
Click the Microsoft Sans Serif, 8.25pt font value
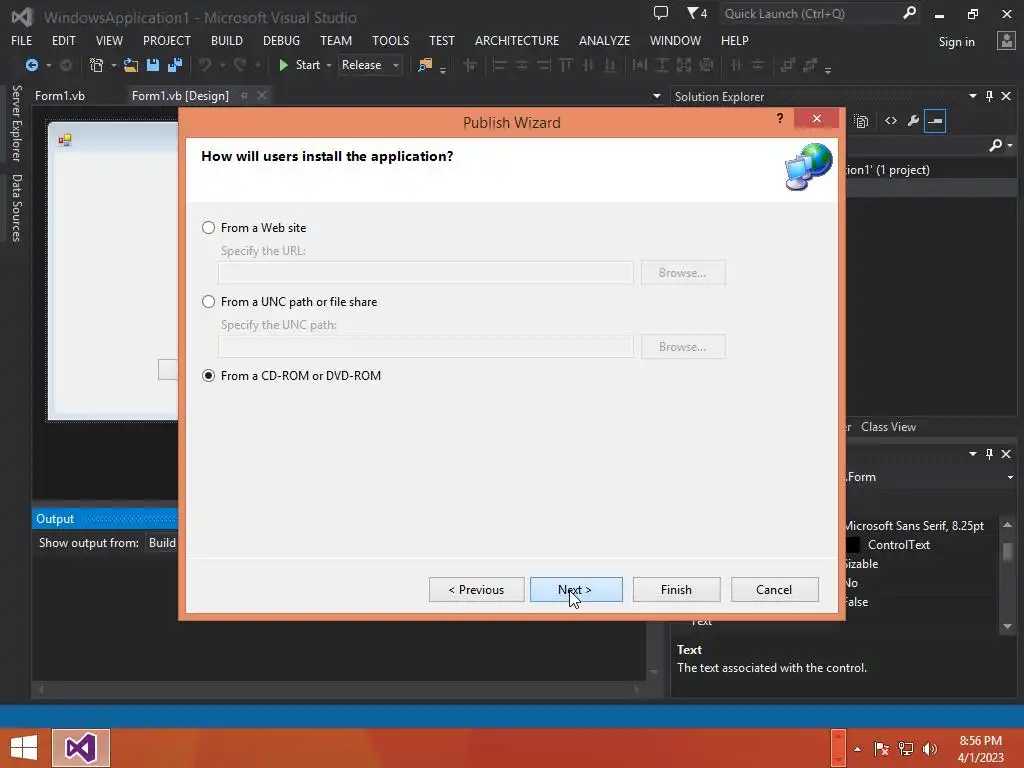914,526
